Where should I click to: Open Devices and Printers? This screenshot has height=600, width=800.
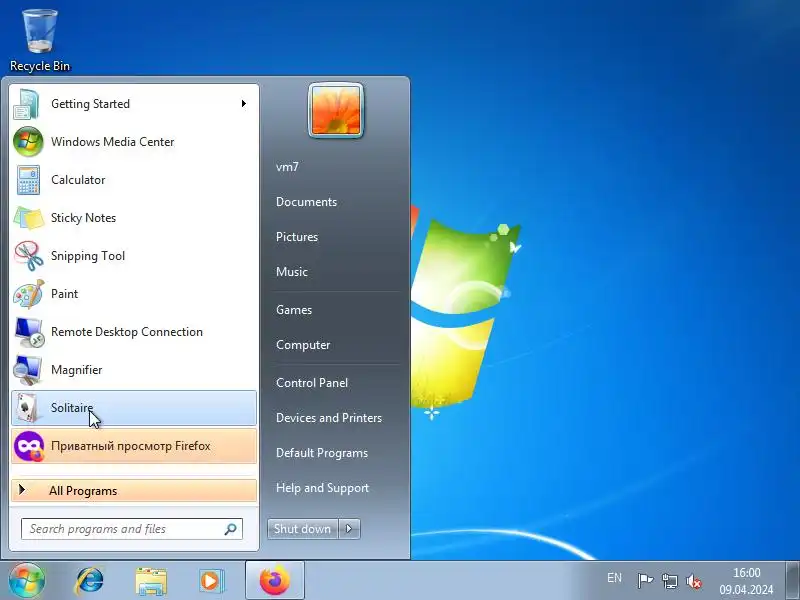pyautogui.click(x=329, y=418)
